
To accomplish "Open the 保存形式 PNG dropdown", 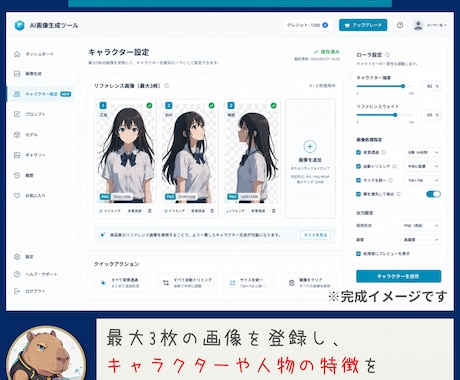I will pos(420,226).
